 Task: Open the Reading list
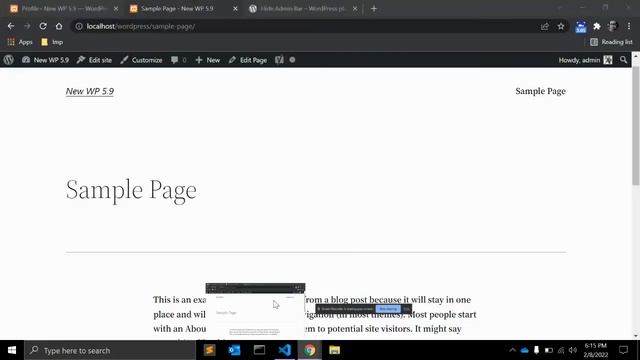click(611, 42)
